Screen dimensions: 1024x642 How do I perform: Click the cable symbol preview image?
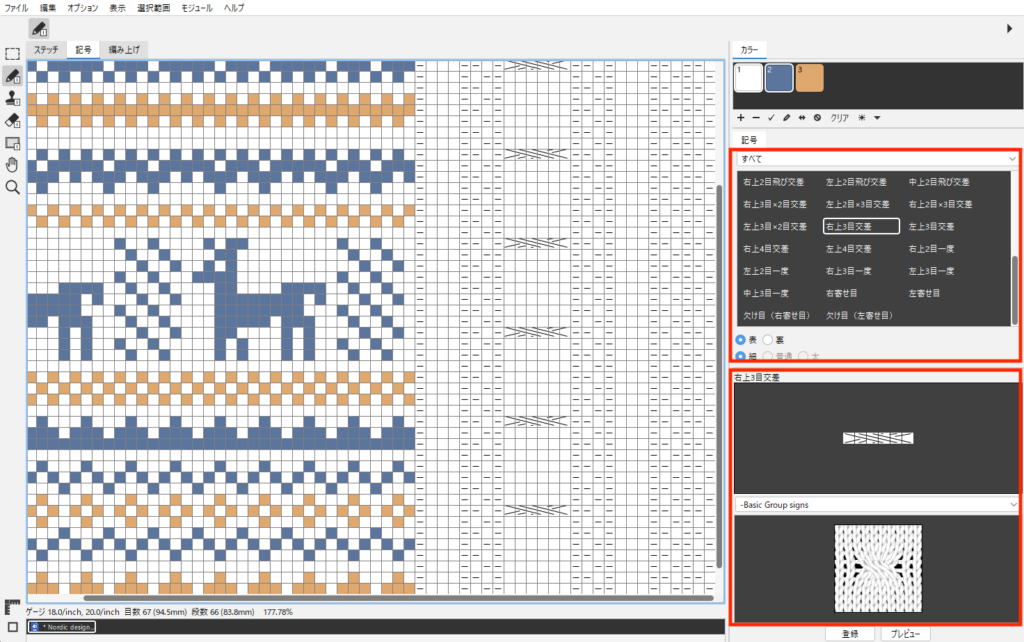tap(878, 438)
